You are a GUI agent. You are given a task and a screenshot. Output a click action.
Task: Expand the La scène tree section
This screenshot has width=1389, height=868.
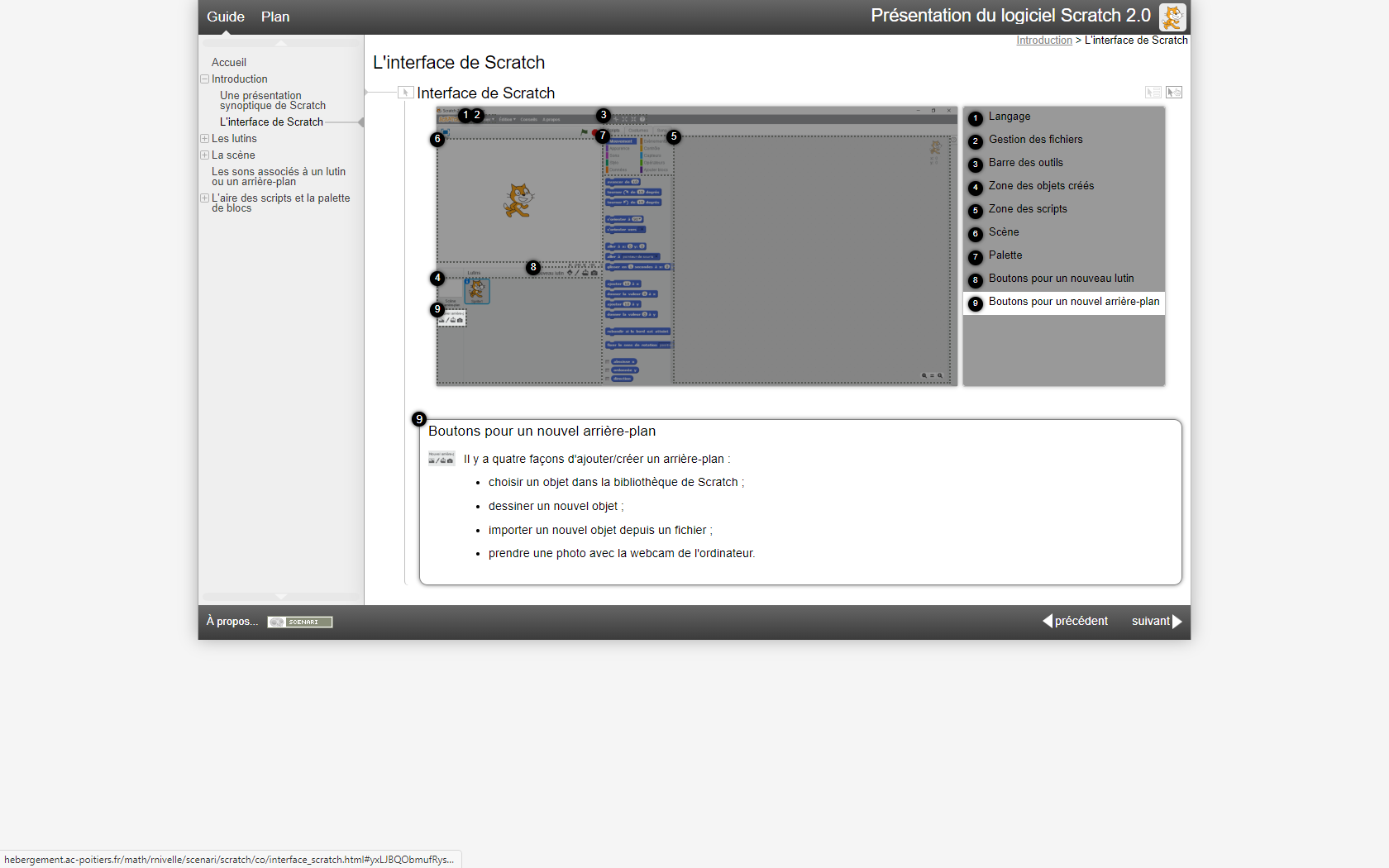tap(204, 155)
